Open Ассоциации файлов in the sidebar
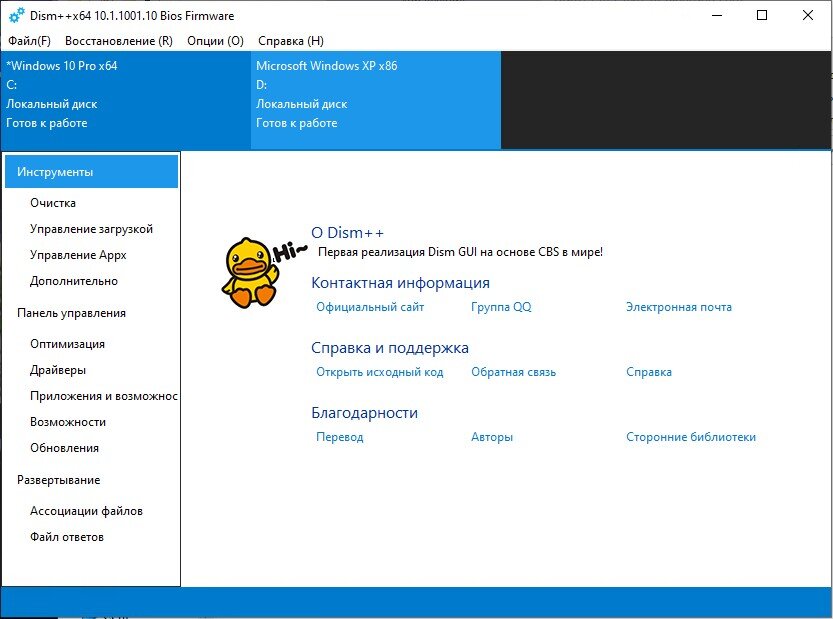 click(86, 511)
